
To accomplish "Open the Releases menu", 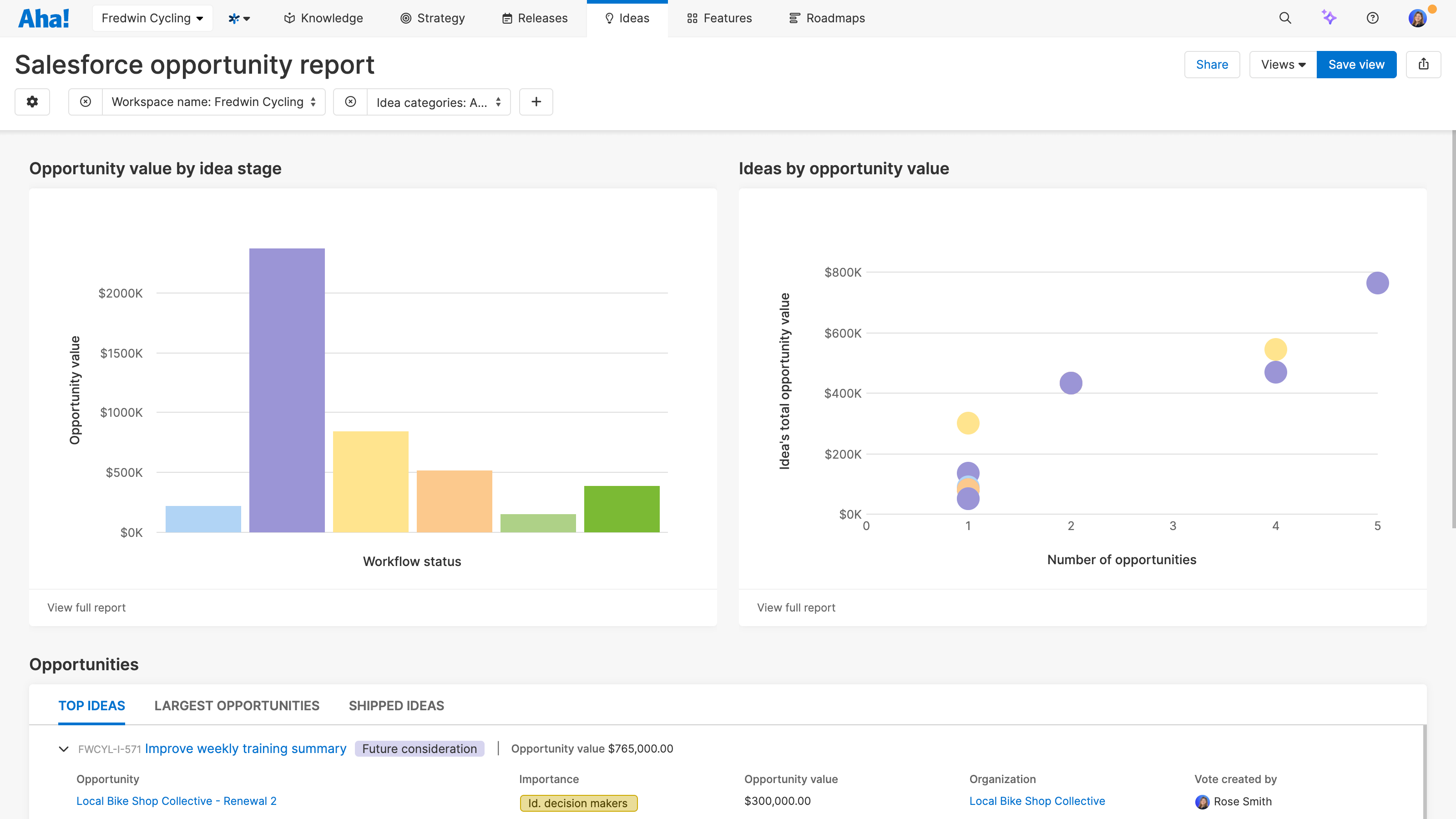I will [x=535, y=18].
